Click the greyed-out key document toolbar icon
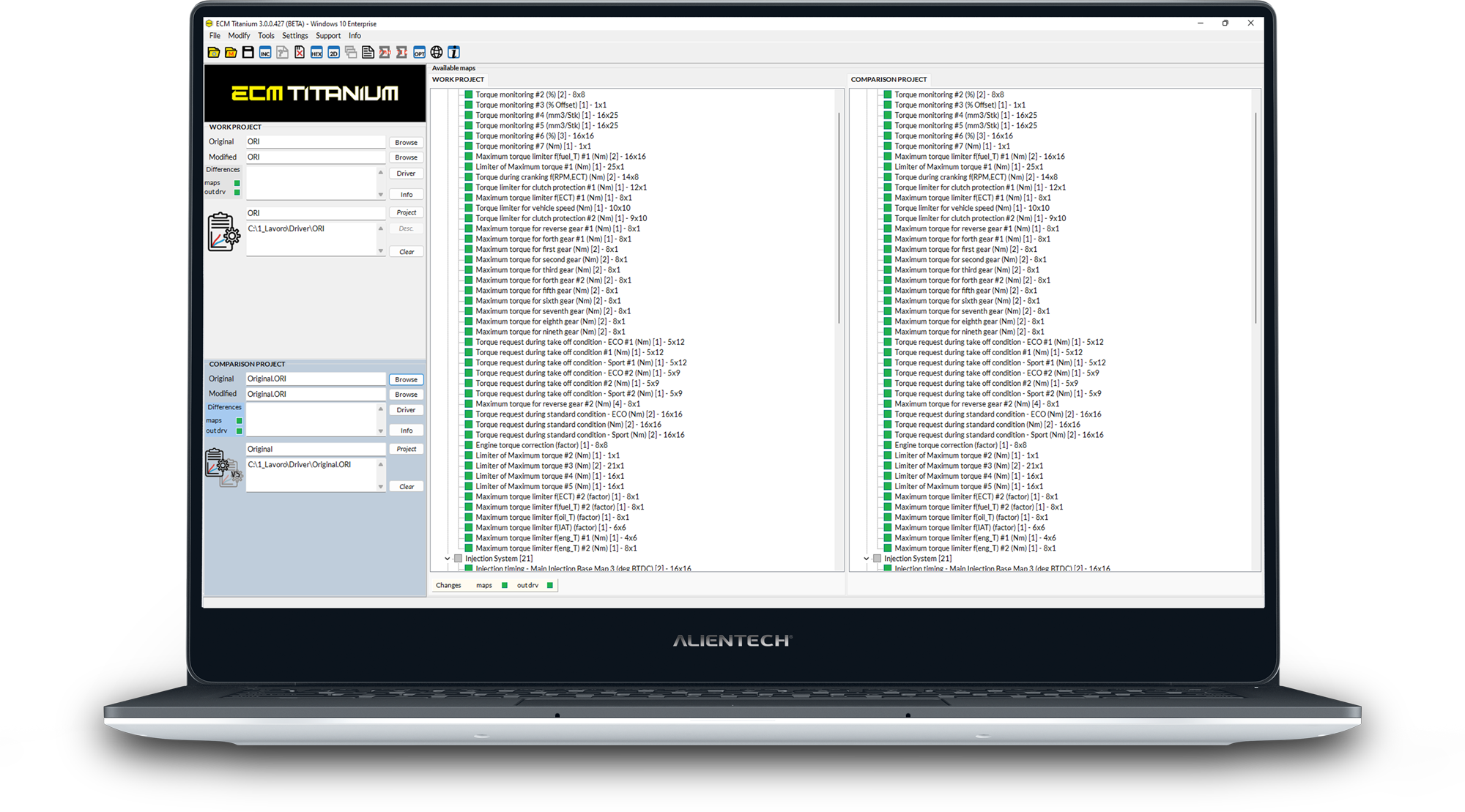The image size is (1465, 812). [x=282, y=52]
